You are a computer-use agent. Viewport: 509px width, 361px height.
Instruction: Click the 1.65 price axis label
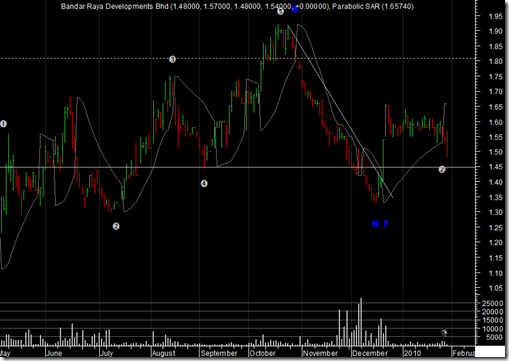click(496, 107)
